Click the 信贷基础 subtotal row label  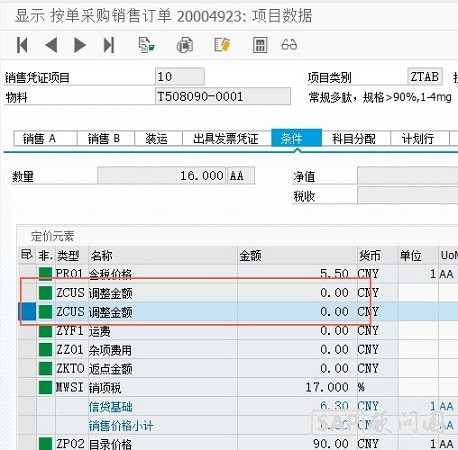[111, 407]
